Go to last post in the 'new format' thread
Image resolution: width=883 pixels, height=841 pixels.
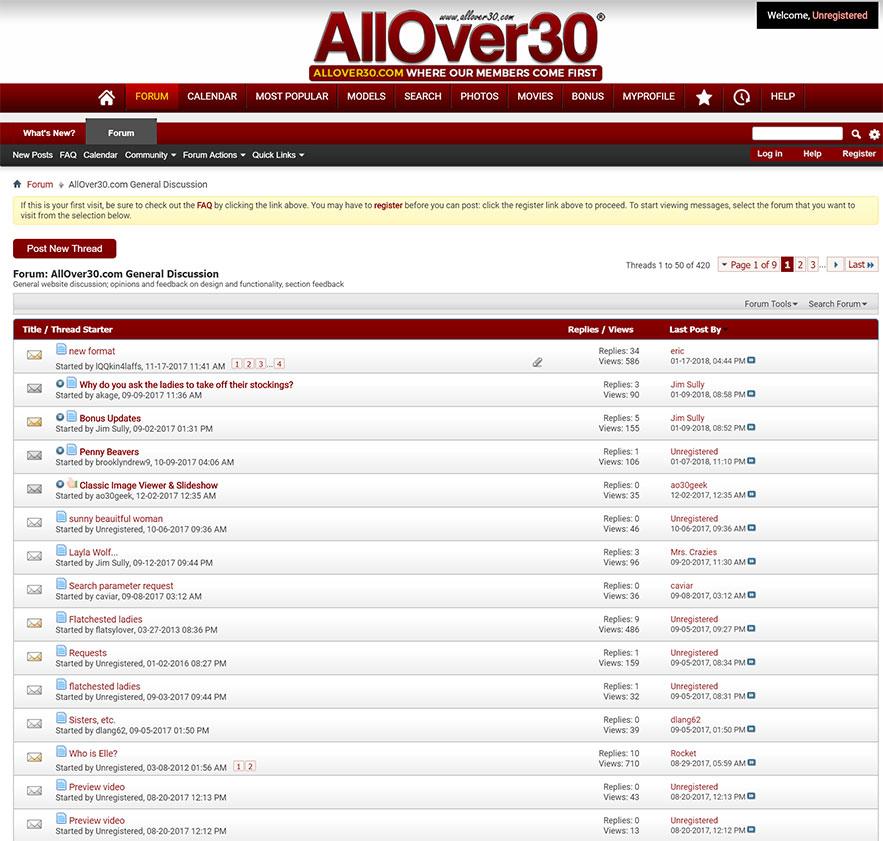tap(751, 361)
